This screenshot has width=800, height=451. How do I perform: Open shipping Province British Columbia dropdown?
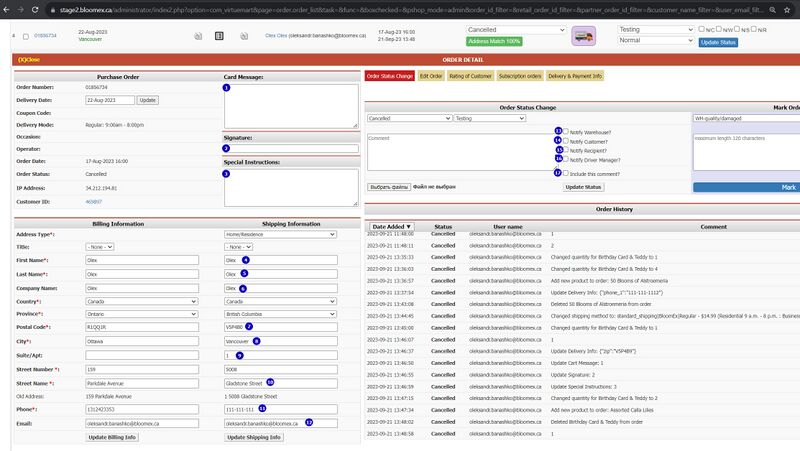(281, 314)
